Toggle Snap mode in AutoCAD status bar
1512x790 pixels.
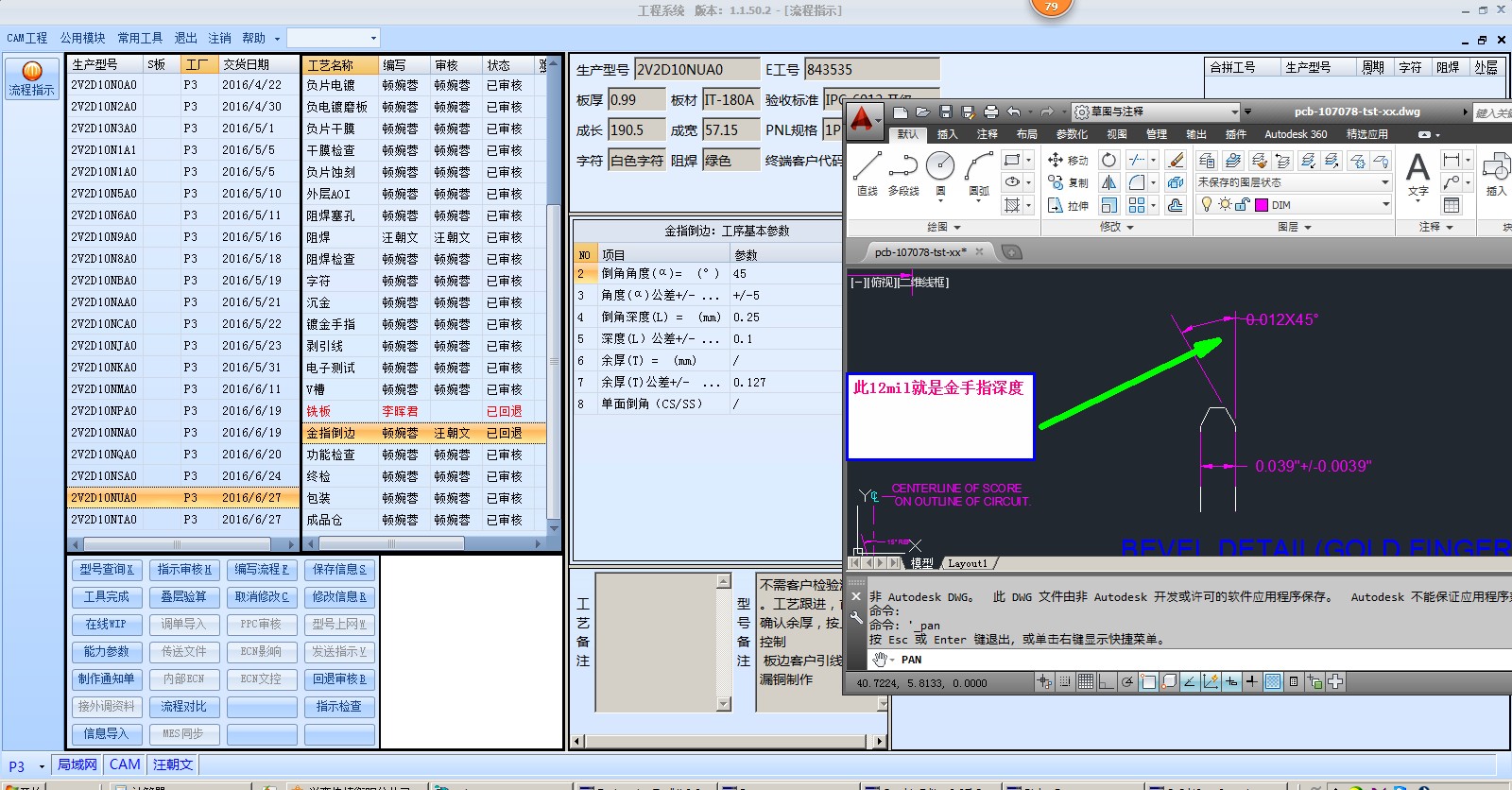point(1066,681)
